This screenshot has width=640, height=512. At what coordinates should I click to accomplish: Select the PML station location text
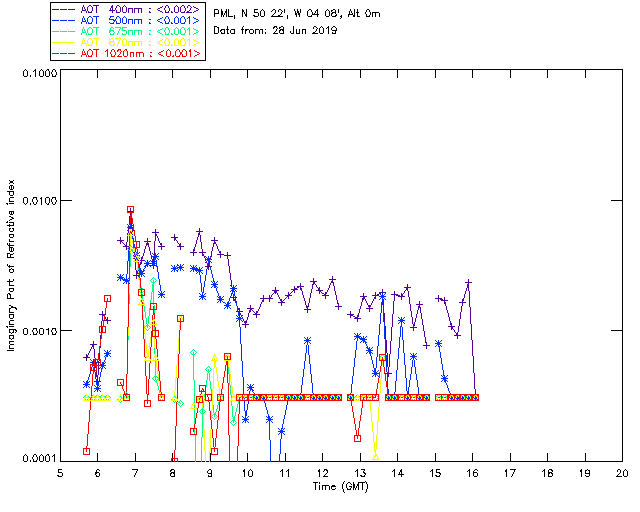(297, 14)
